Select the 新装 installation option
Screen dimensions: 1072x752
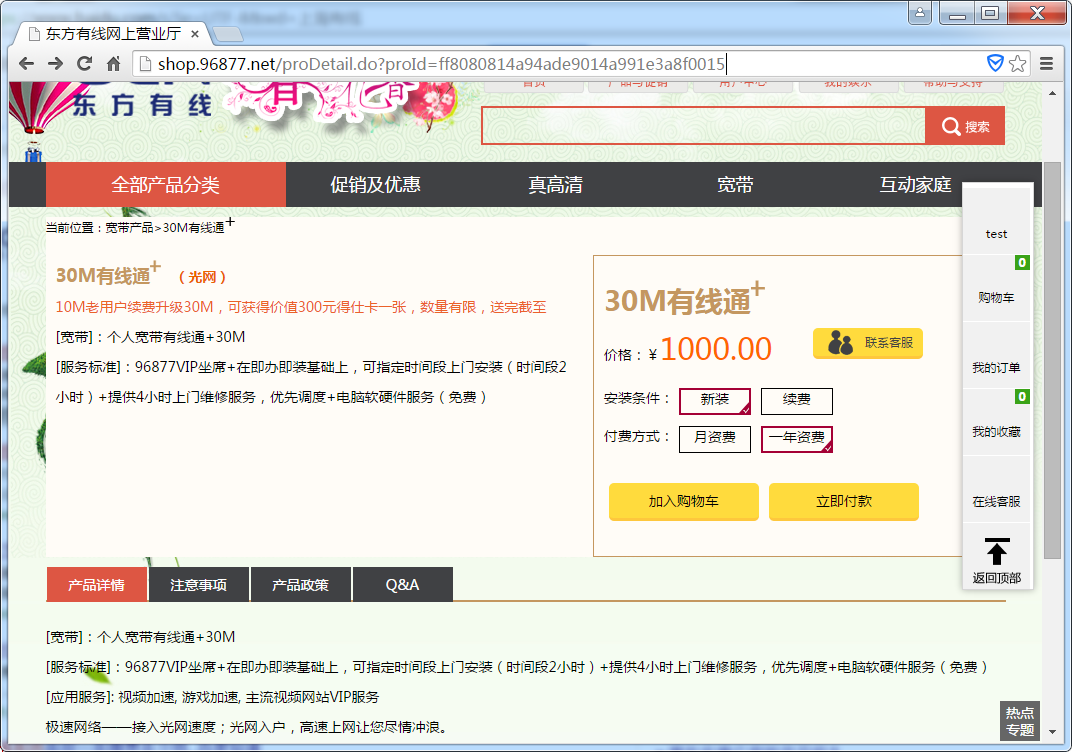pos(715,401)
